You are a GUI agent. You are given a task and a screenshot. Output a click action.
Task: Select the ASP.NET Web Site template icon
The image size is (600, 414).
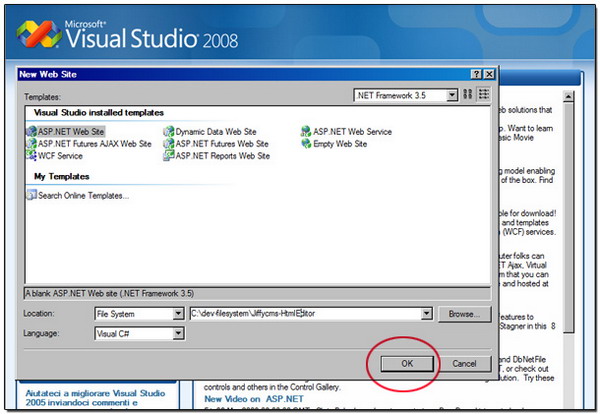pyautogui.click(x=31, y=132)
